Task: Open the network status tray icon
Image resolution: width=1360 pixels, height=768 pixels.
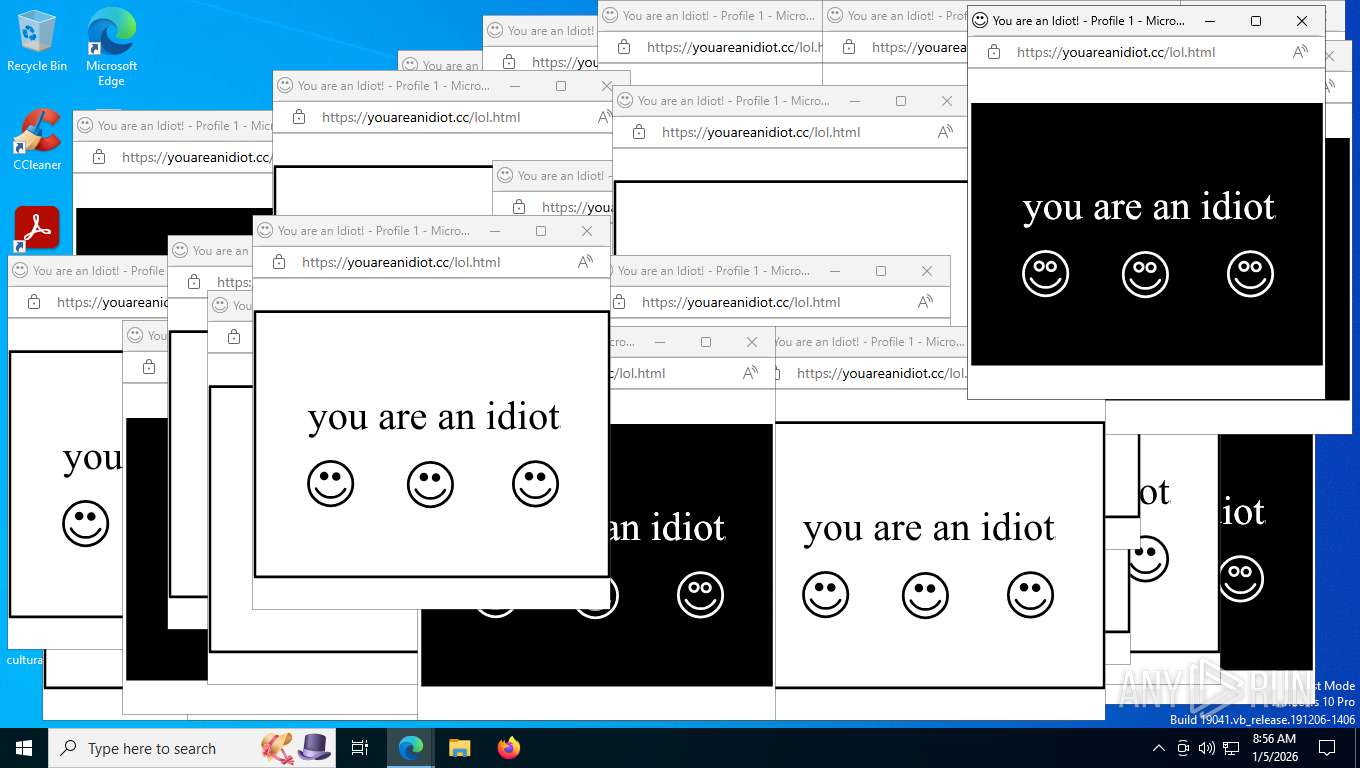Action: [x=1230, y=748]
